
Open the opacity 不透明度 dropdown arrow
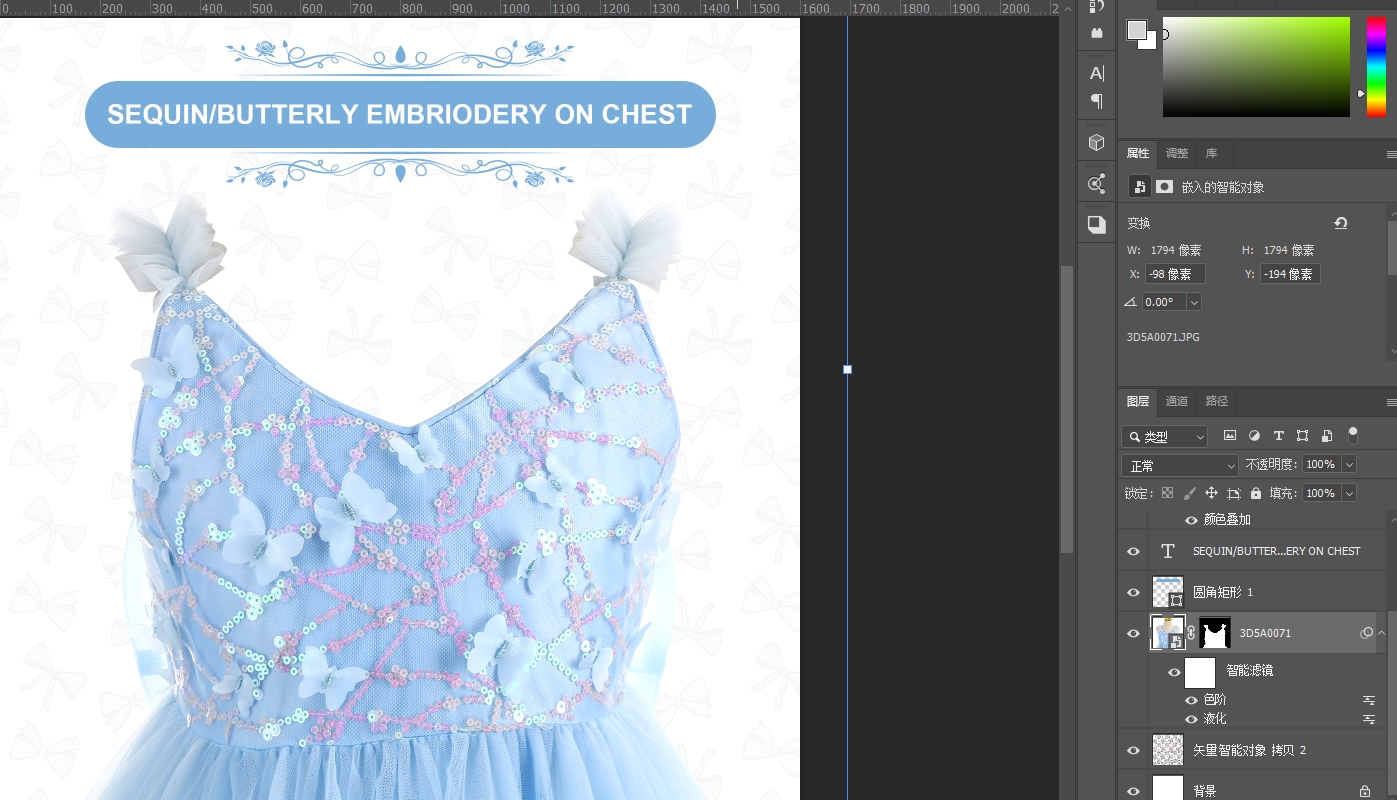tap(1349, 465)
